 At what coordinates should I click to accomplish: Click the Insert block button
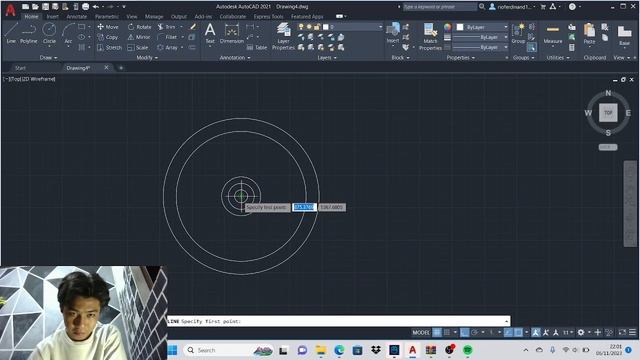tap(393, 33)
